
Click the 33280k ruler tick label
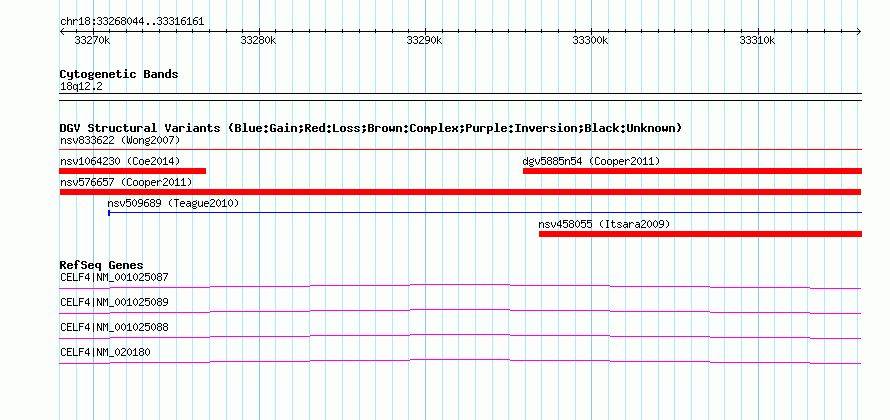[x=258, y=41]
